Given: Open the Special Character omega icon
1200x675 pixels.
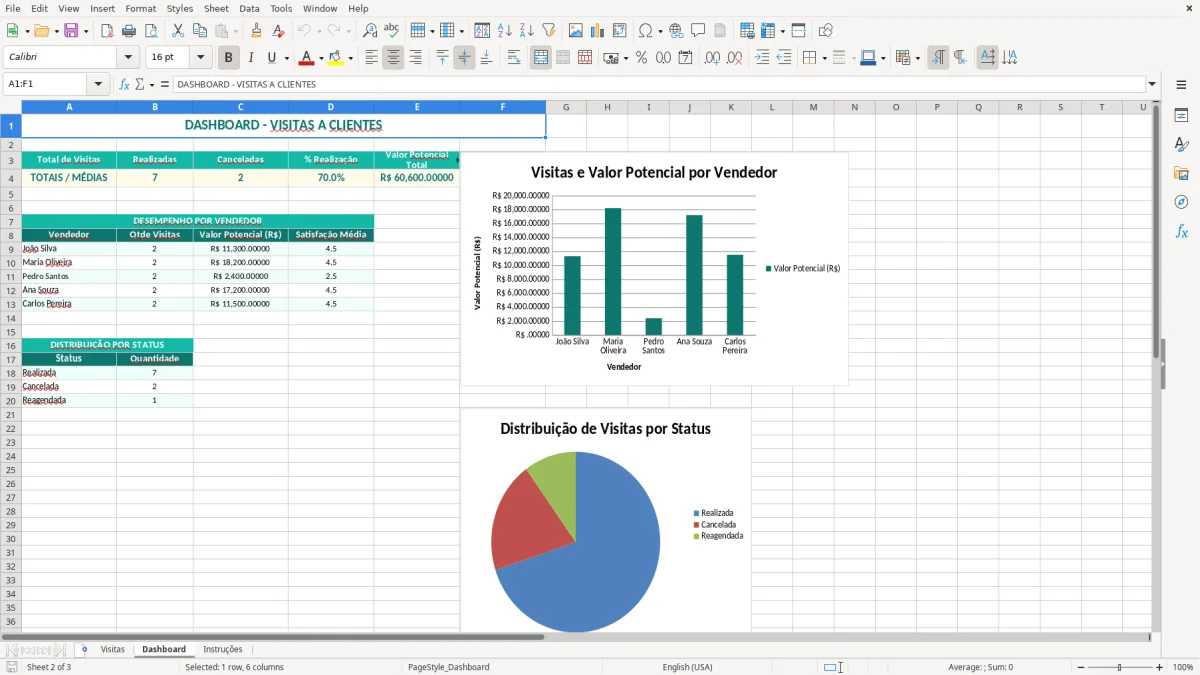Looking at the screenshot, I should pos(646,31).
